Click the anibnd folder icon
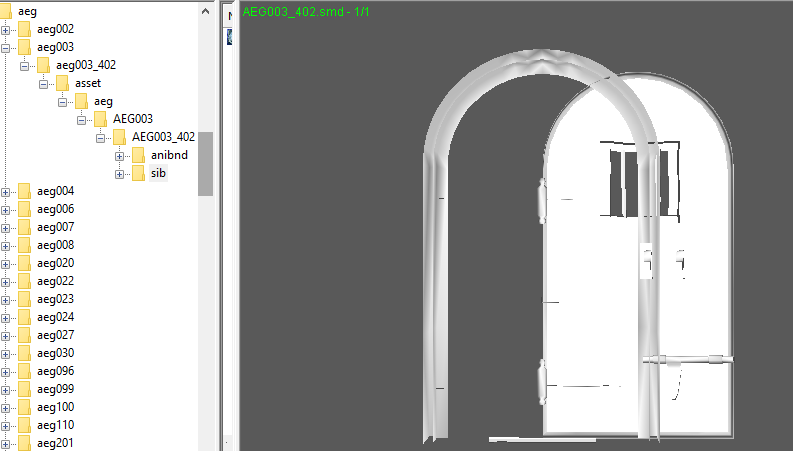The width and height of the screenshot is (793, 451). point(138,155)
